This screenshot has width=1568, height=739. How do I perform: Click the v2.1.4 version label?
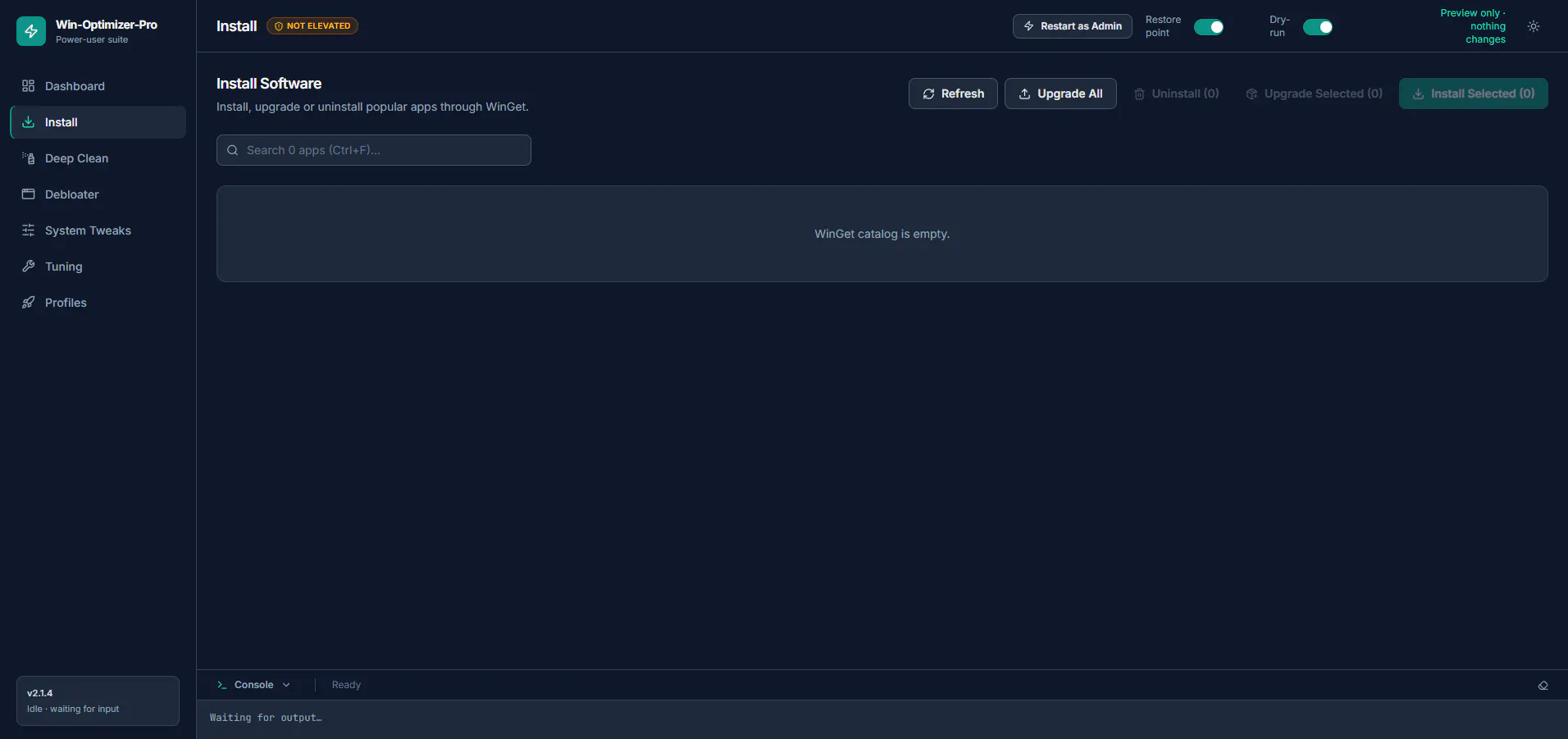click(x=39, y=693)
